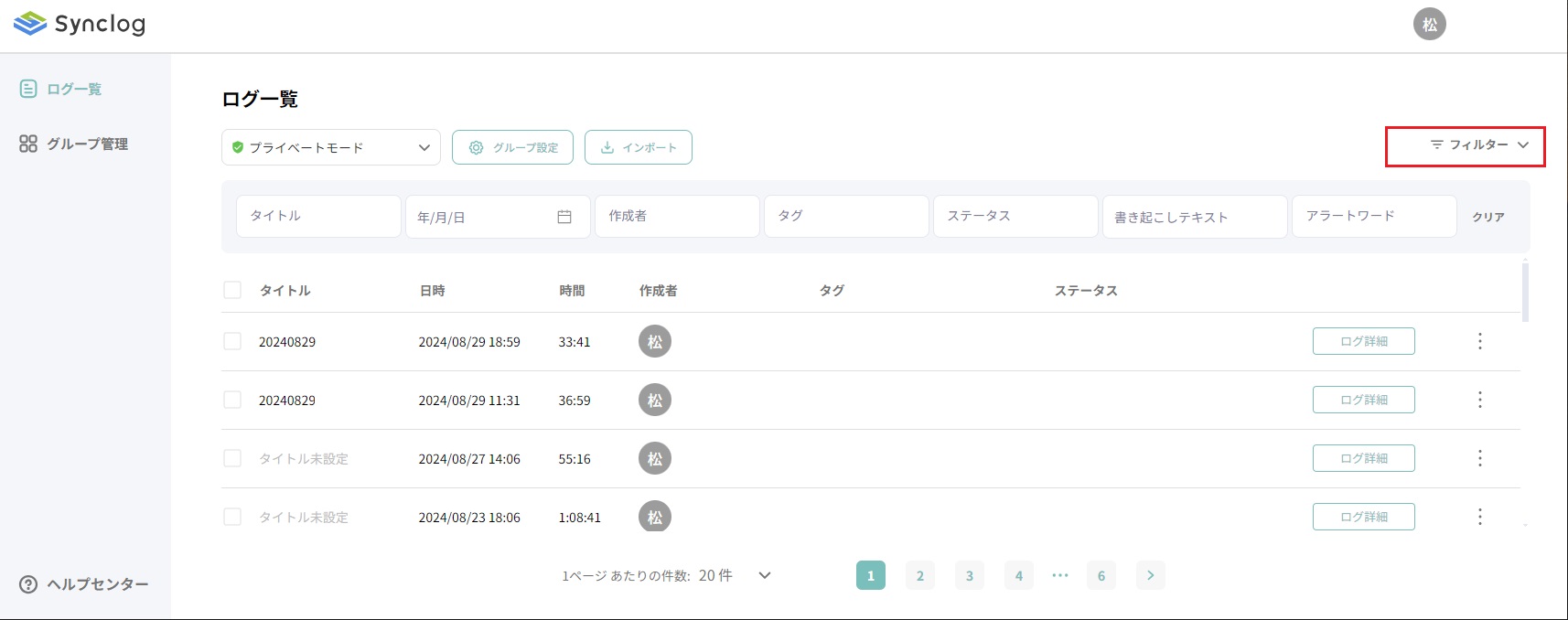Select the checkbox for the 2024/08/27 14:06 log
The image size is (1568, 620).
point(232,458)
